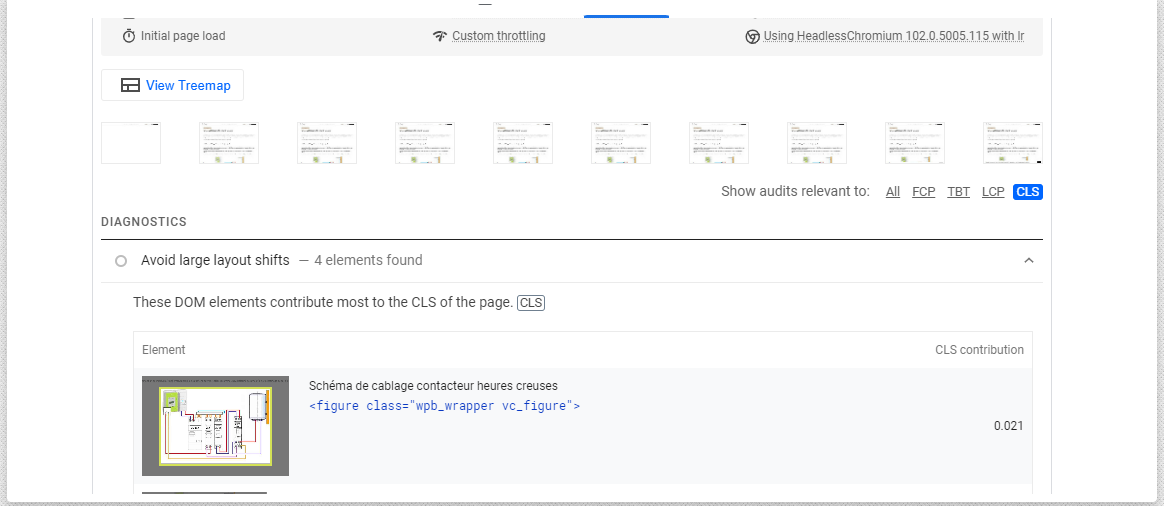Image resolution: width=1164 pixels, height=506 pixels.
Task: Open HeadlessChromium version details link
Action: pos(893,36)
